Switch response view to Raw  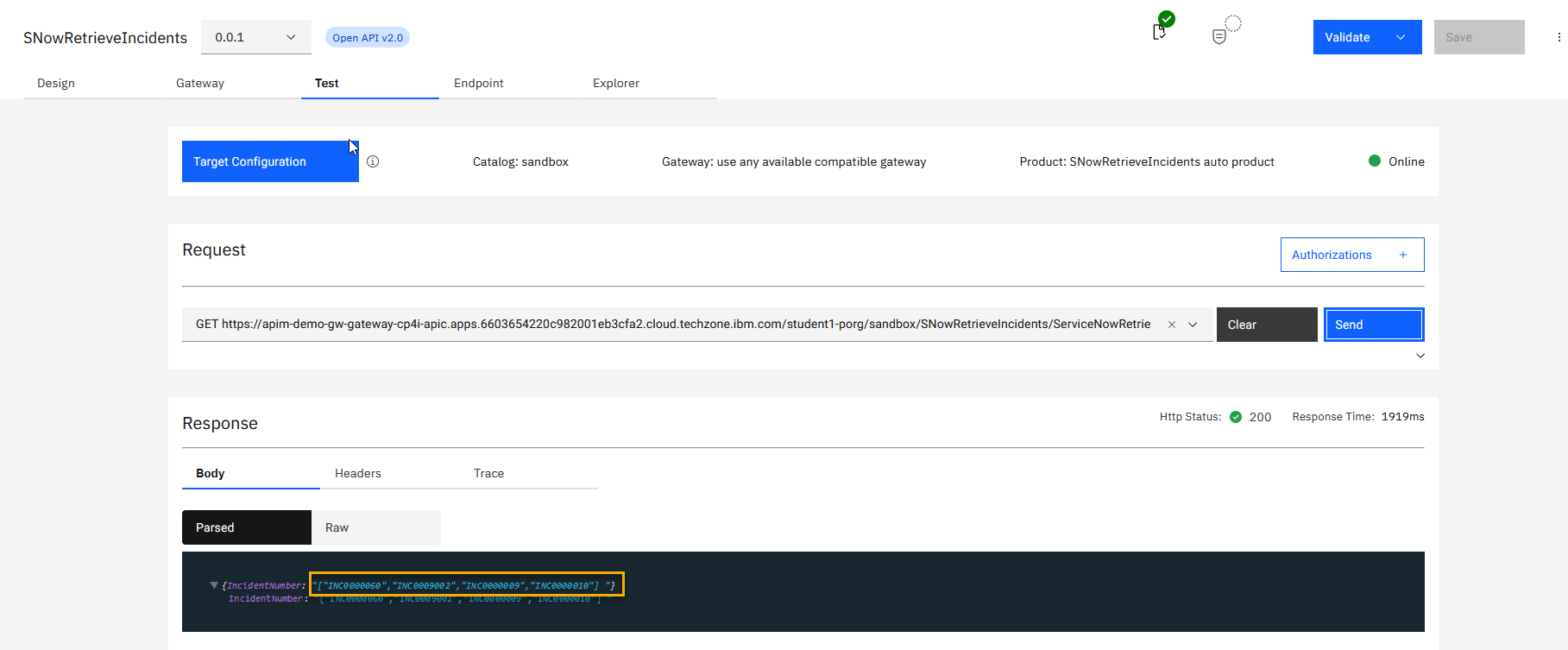pos(376,527)
